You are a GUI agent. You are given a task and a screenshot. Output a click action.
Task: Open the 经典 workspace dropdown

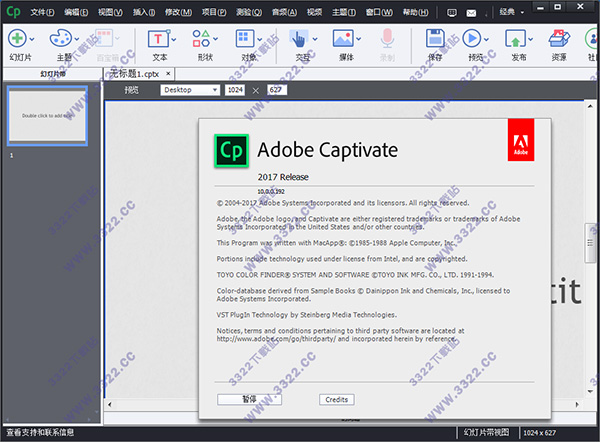coord(512,12)
